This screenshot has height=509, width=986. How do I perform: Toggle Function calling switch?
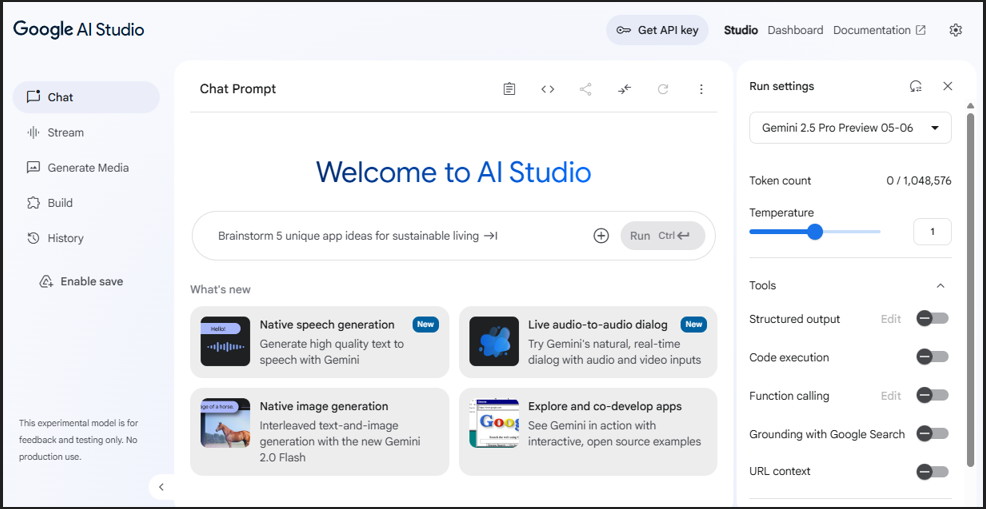pyautogui.click(x=932, y=395)
